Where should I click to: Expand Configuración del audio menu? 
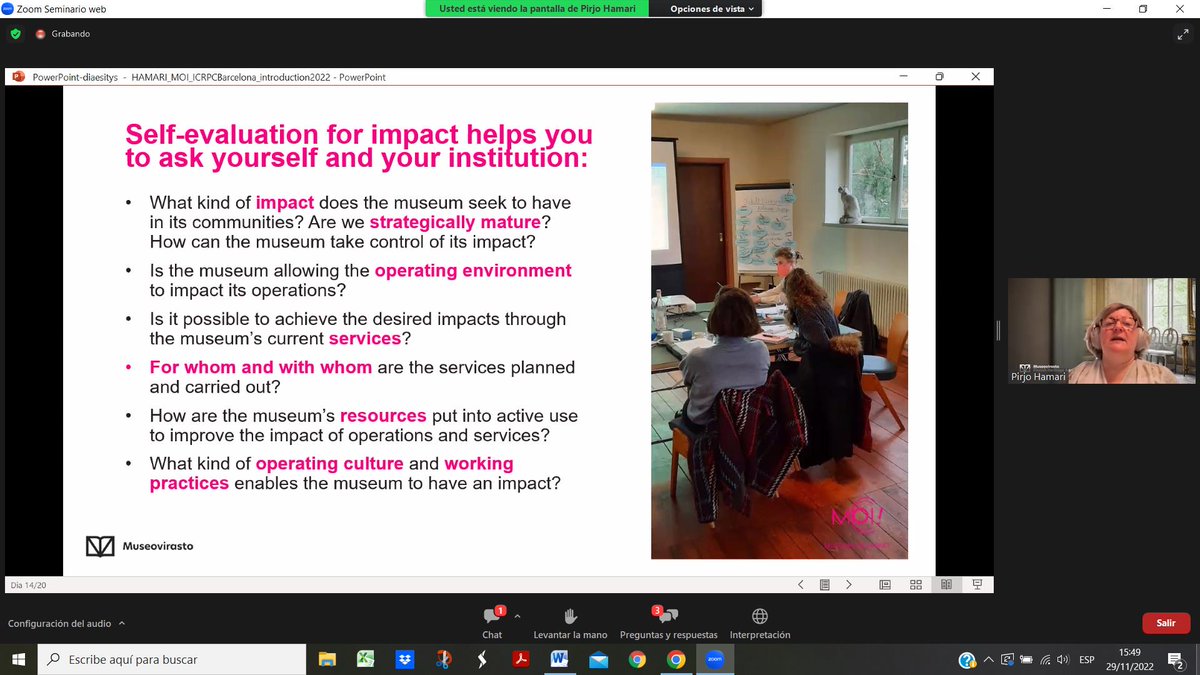67,623
